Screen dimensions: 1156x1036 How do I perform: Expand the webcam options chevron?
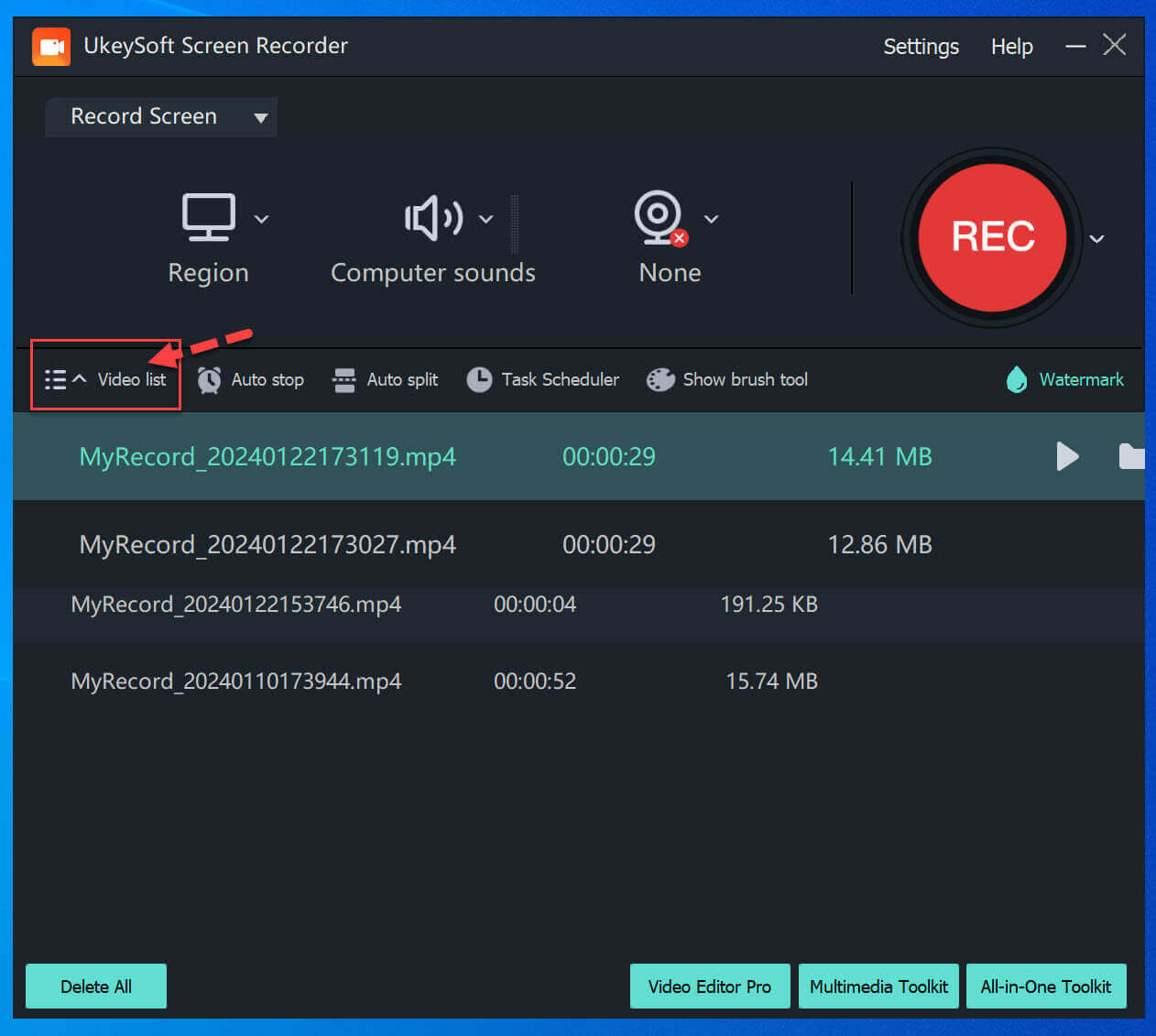(x=711, y=219)
